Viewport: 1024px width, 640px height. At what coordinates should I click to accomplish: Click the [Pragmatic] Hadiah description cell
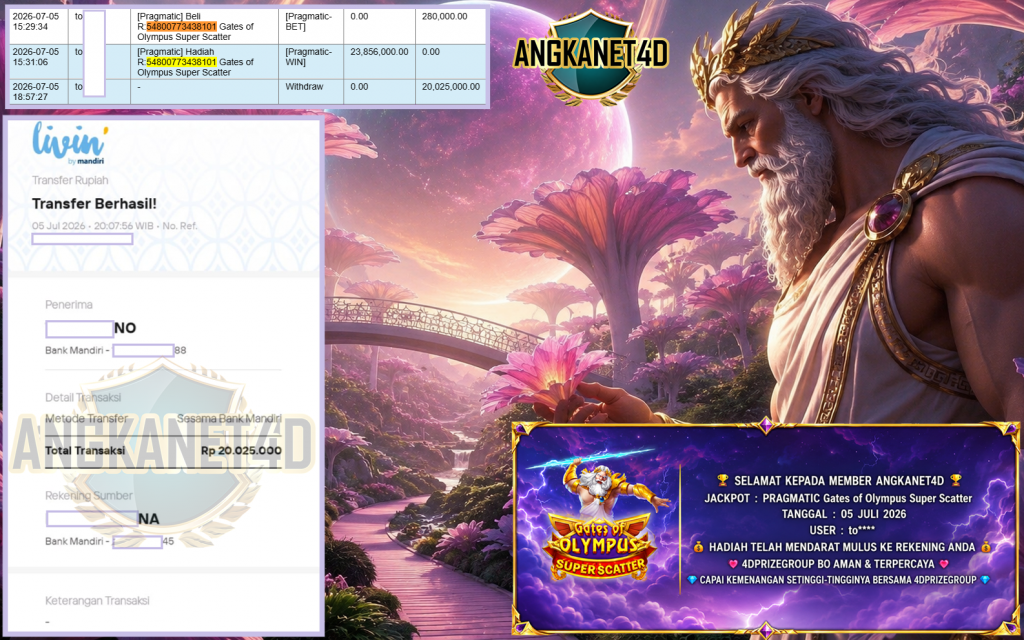(x=204, y=62)
